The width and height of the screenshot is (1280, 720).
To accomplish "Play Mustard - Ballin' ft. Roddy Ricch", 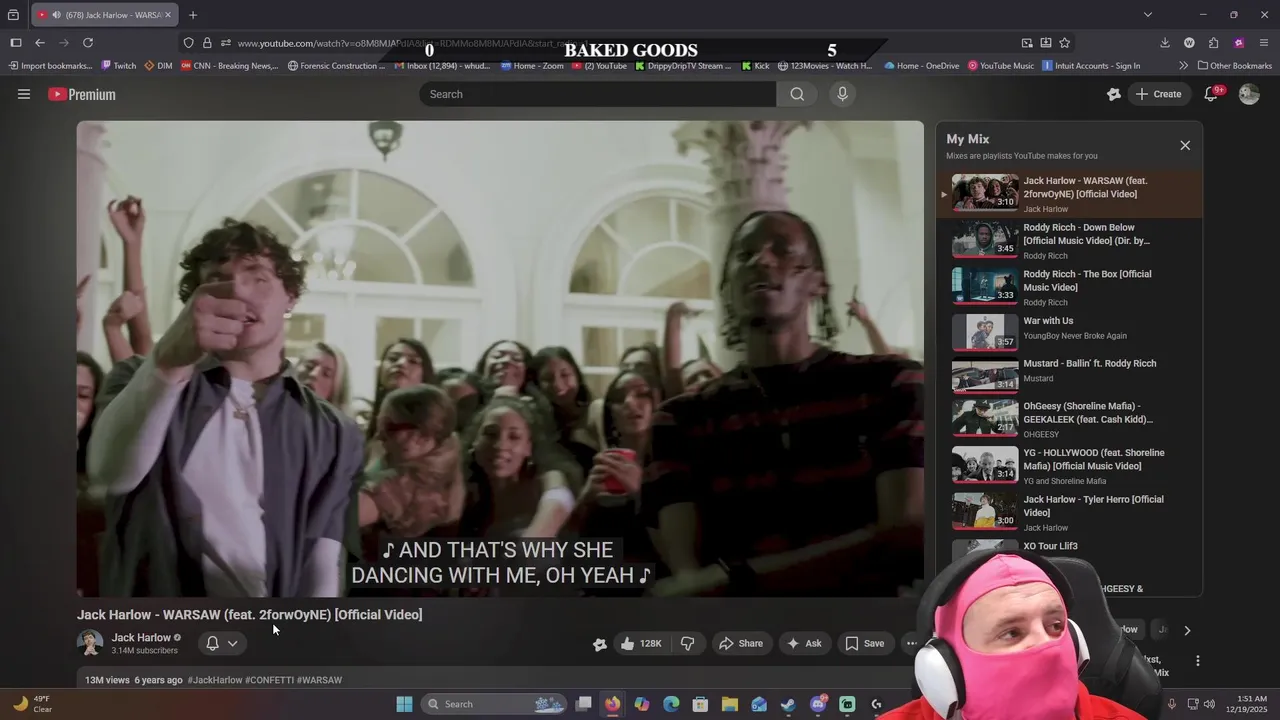I will pos(1069,376).
